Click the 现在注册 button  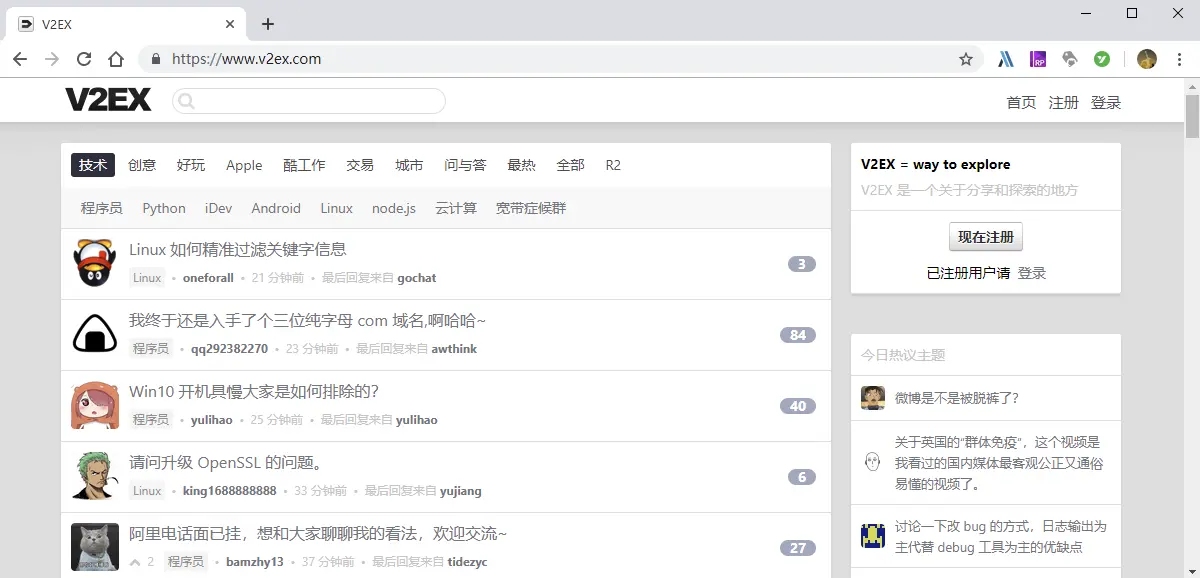pos(985,237)
